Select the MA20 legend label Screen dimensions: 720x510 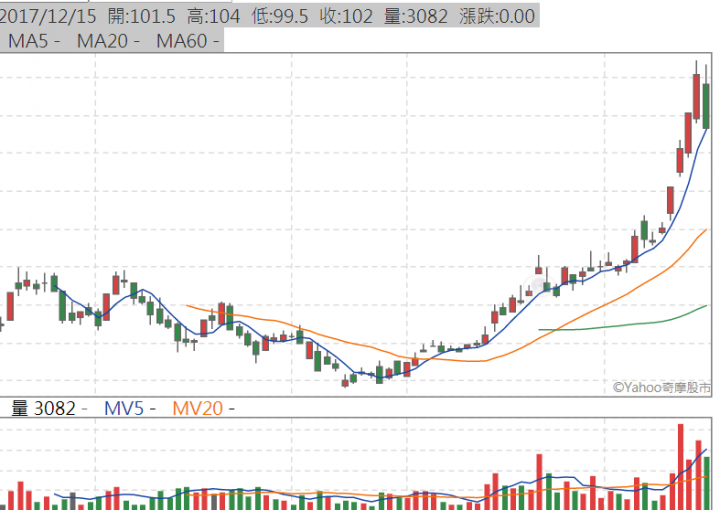[108, 41]
